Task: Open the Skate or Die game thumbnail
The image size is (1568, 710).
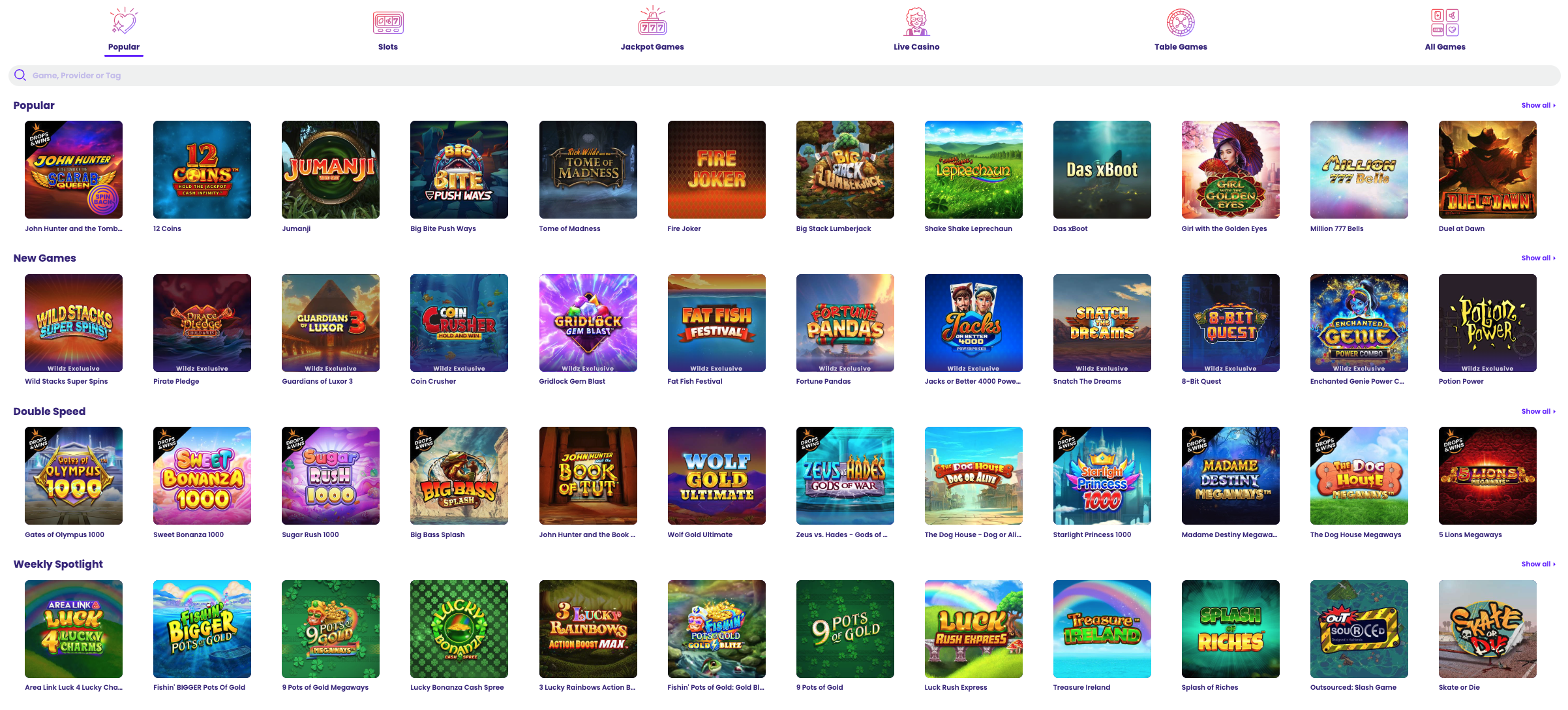Action: [1488, 629]
